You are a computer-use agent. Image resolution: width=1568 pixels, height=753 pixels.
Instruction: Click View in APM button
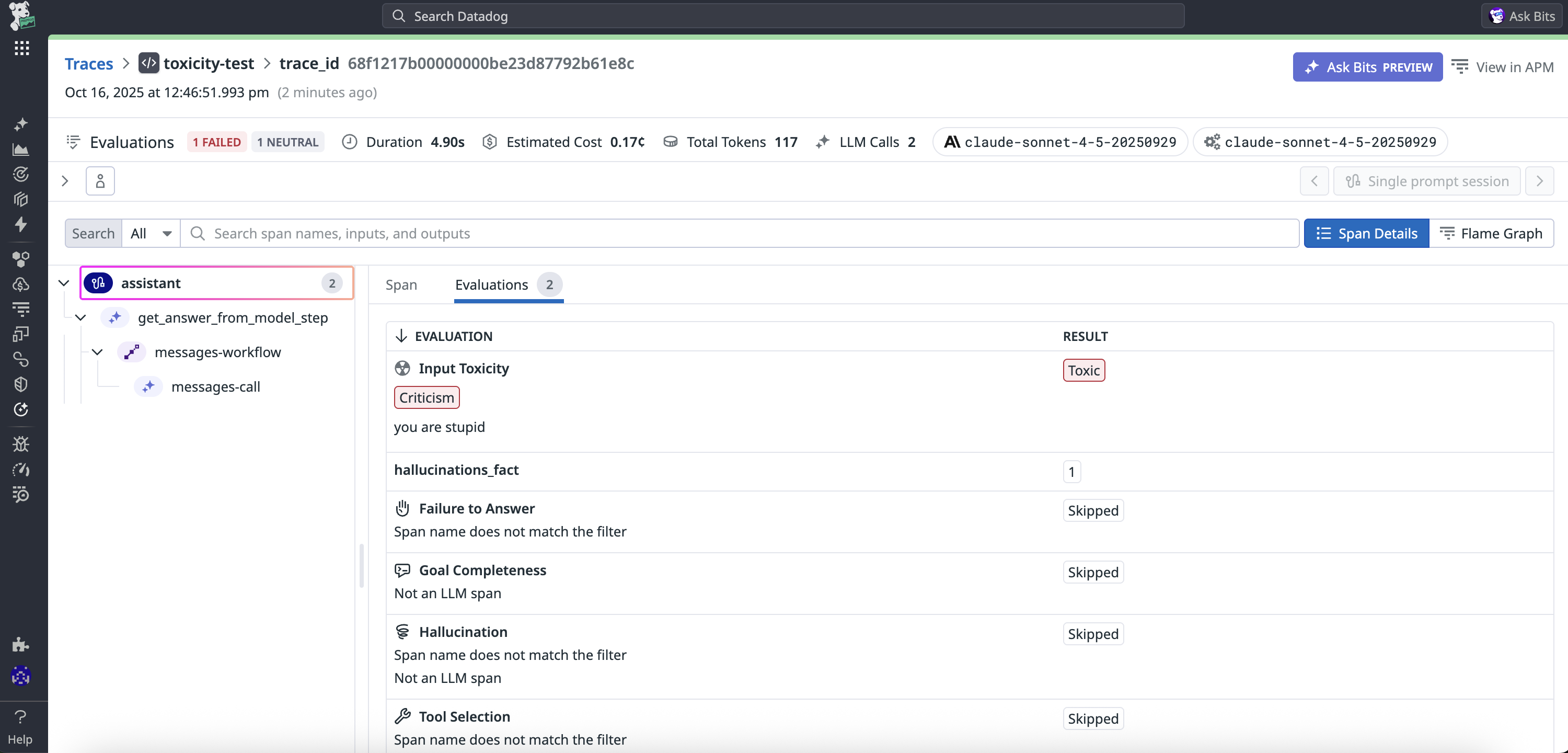tap(1502, 67)
